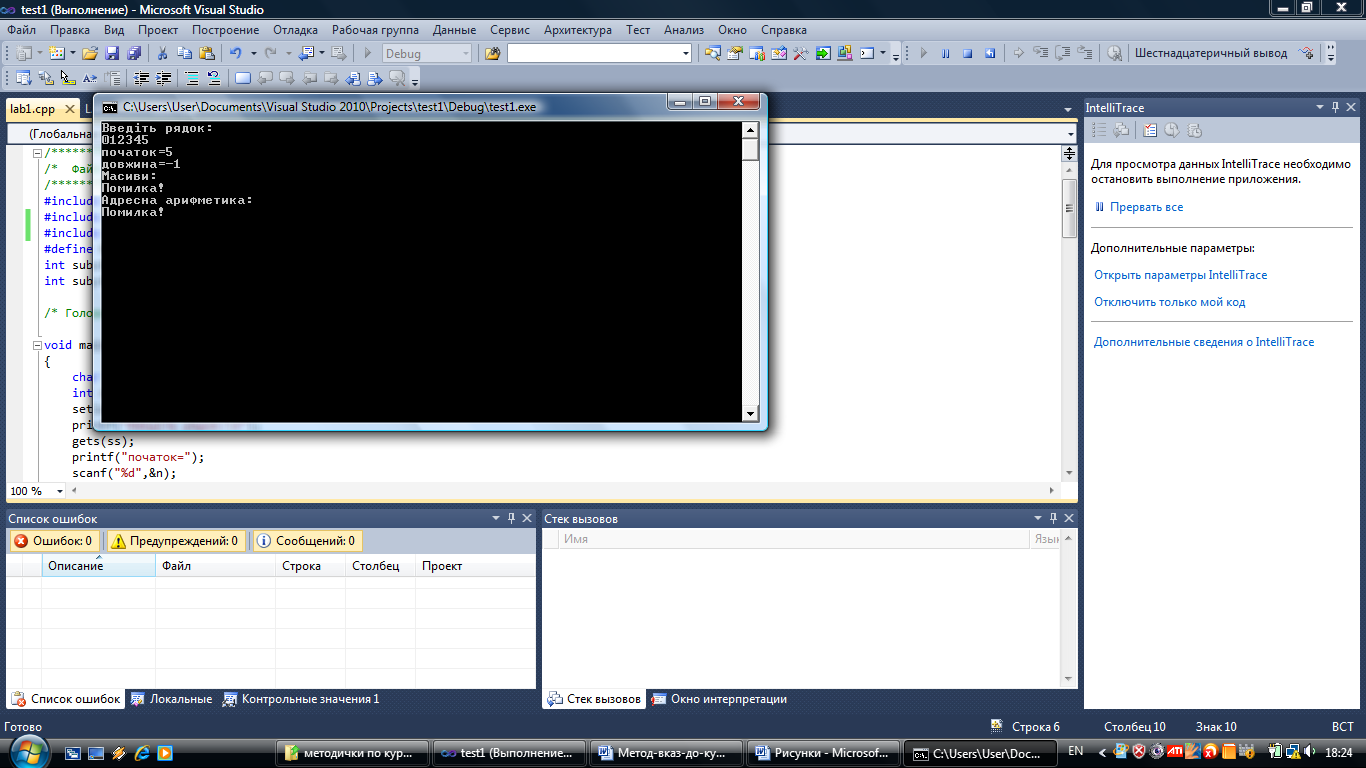
Task: Open the Список ошибок panel options dropdown
Action: pyautogui.click(x=495, y=518)
